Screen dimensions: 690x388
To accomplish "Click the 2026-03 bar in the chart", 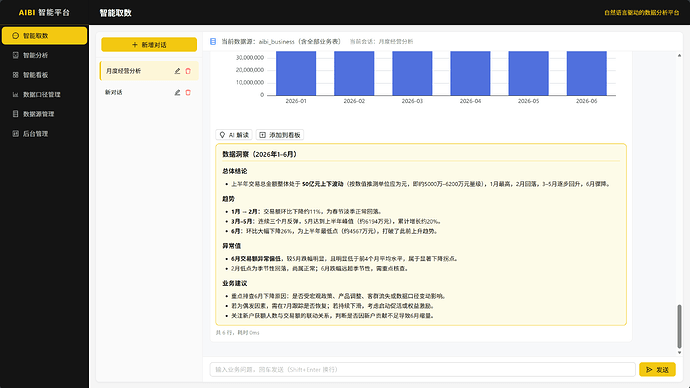I will point(412,73).
